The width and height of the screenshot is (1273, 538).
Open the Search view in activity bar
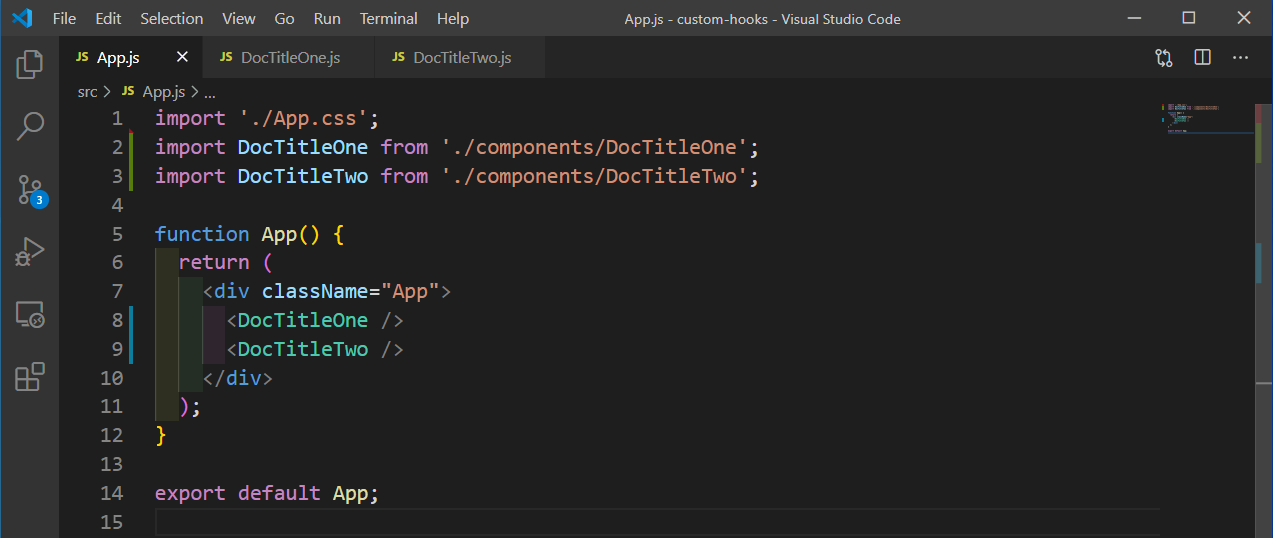coord(30,126)
